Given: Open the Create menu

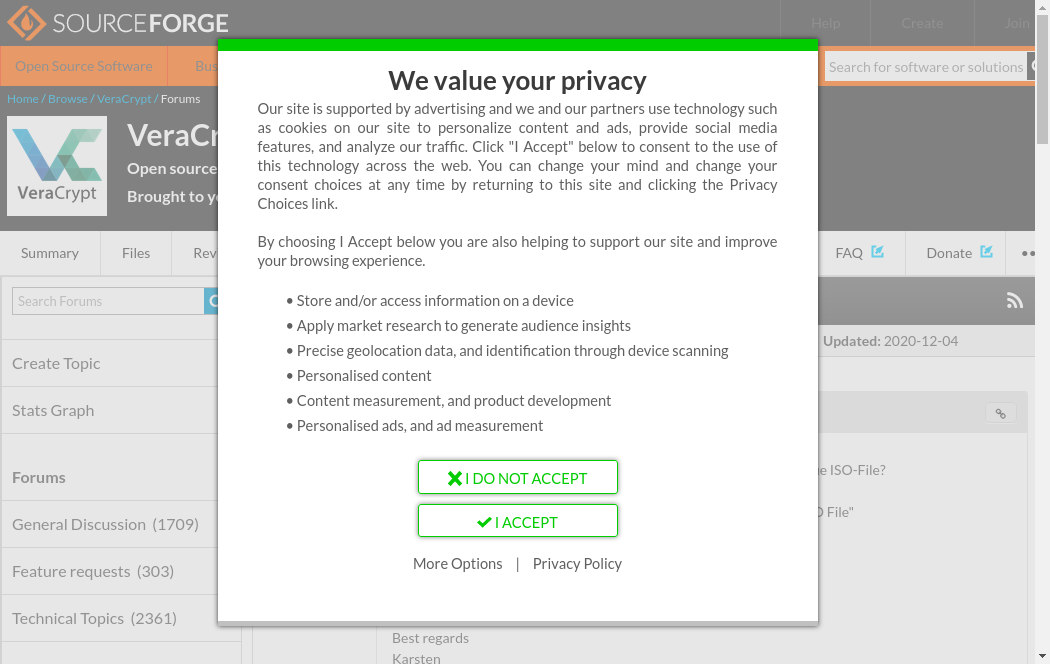Looking at the screenshot, I should (x=921, y=23).
